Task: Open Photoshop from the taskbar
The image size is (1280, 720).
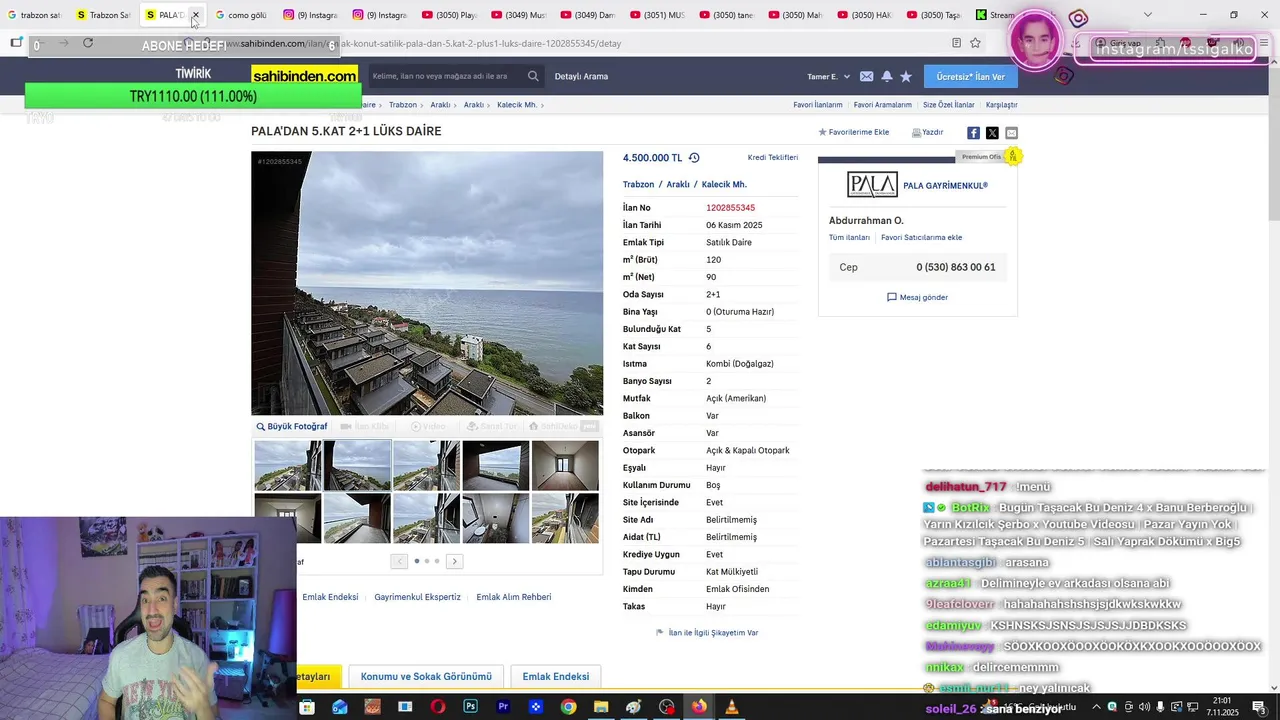Action: (470, 707)
